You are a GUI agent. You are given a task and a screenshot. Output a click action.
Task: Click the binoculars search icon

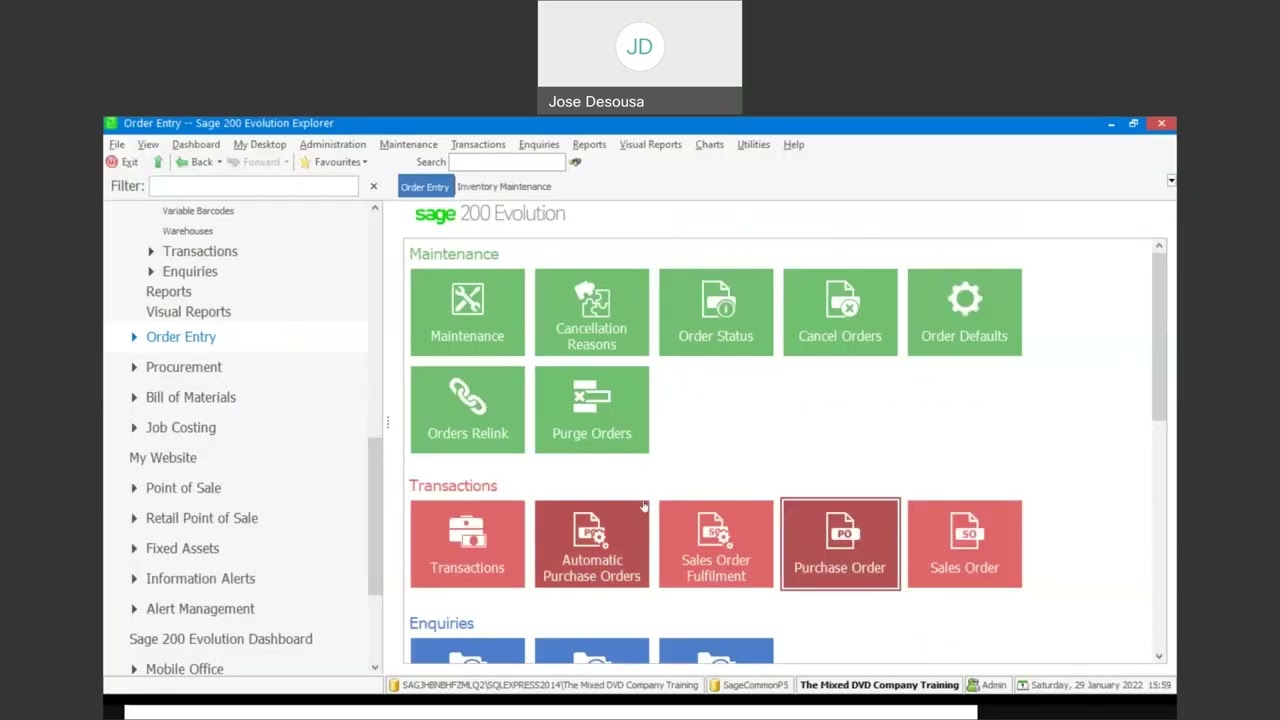pos(575,162)
